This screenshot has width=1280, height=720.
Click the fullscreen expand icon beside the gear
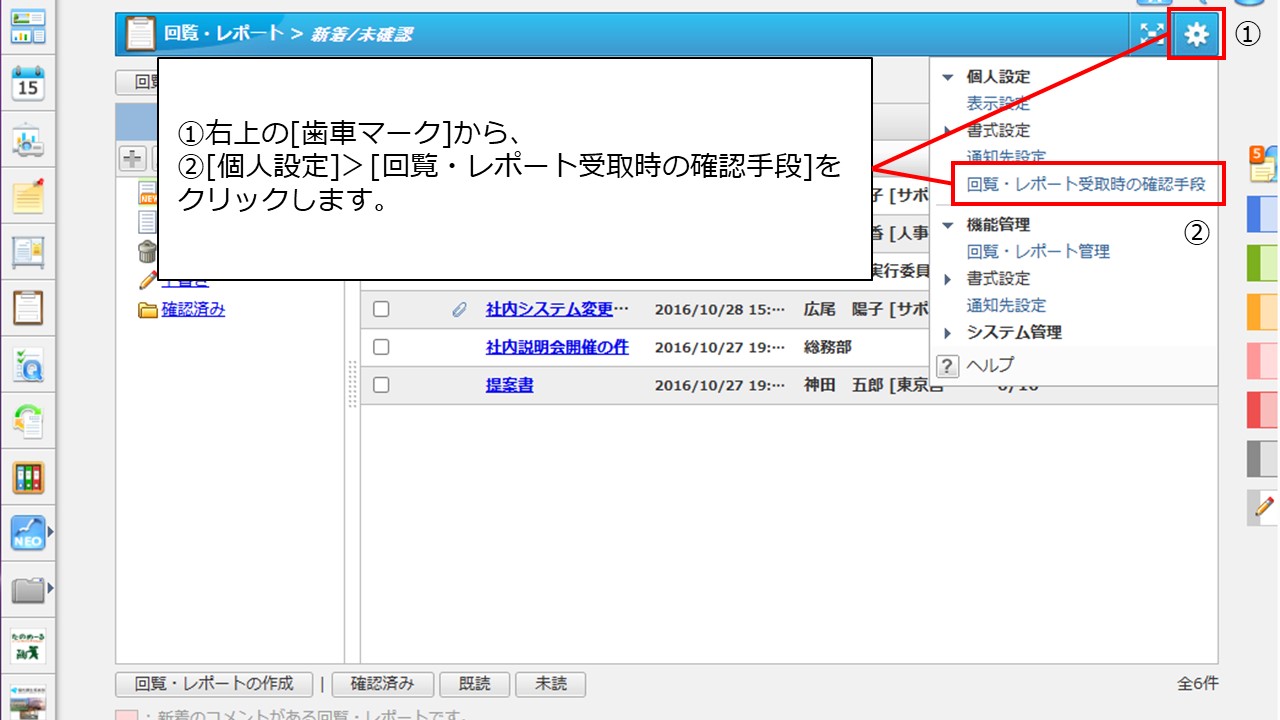1152,35
